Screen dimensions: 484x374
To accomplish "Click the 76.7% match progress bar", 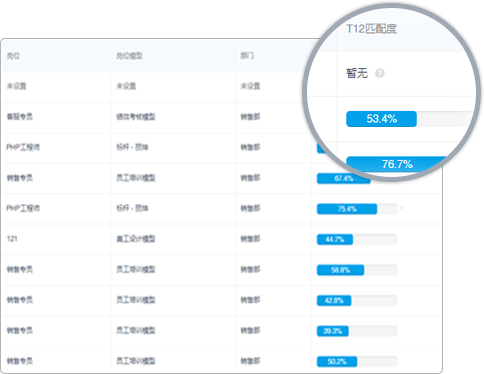I will 397,164.
